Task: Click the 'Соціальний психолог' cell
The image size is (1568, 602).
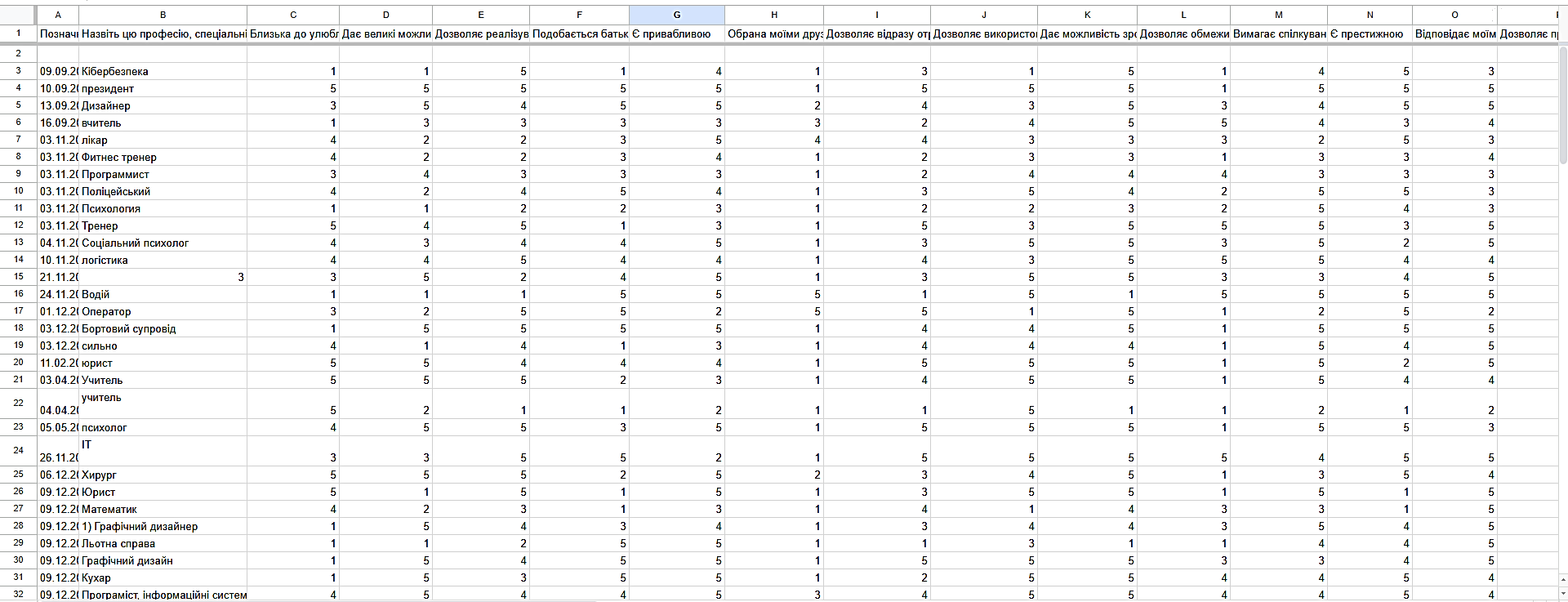Action: (x=163, y=243)
